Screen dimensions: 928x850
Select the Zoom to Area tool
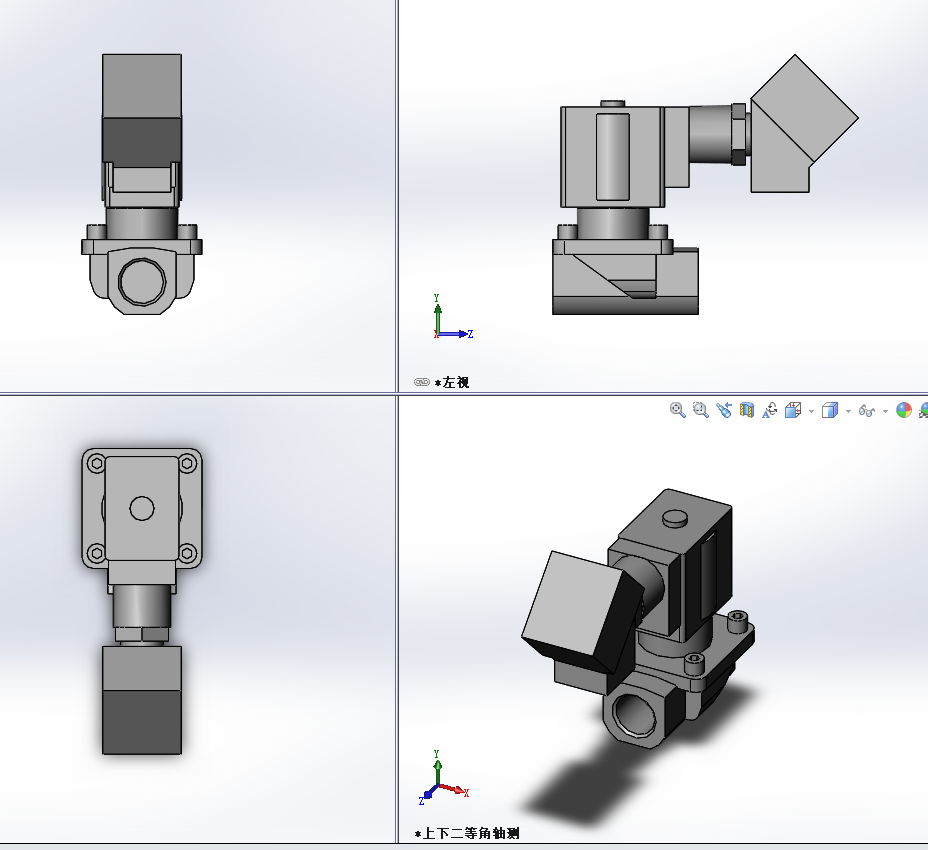(701, 410)
